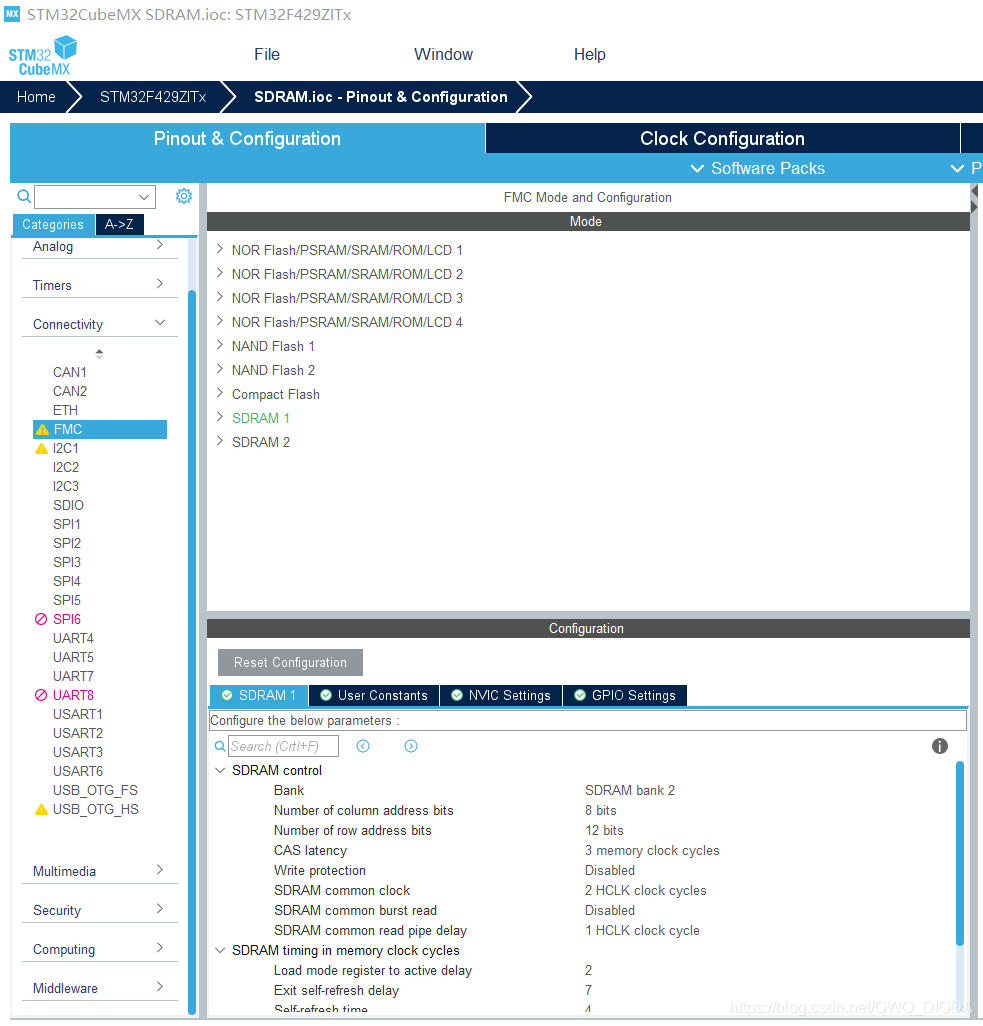Screen dimensions: 983x1026
Task: Open the NVIC Settings tab
Action: point(501,695)
